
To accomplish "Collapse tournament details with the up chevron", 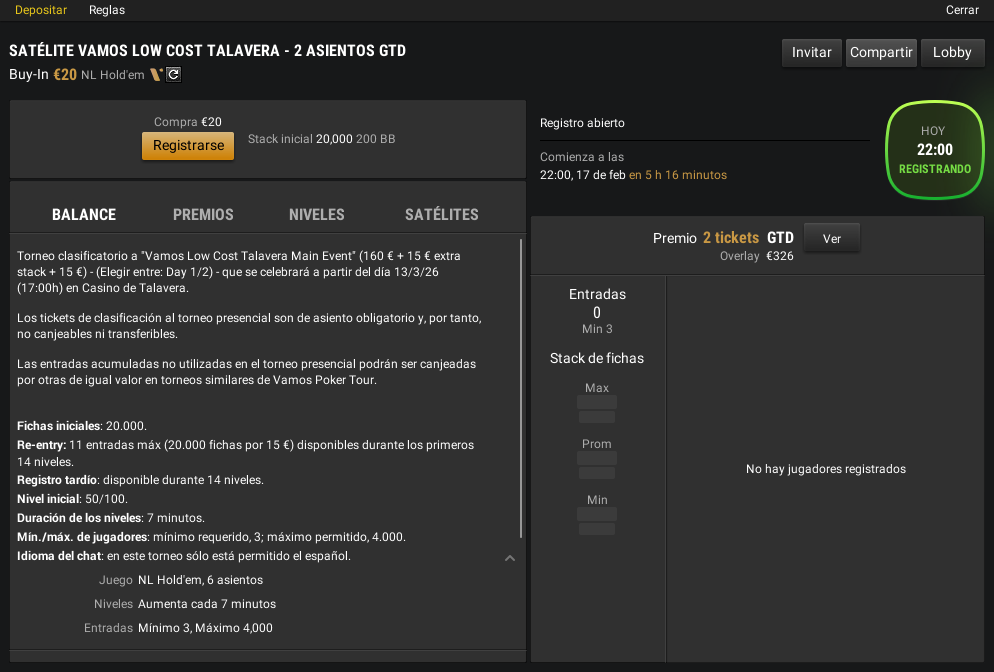I will (510, 558).
